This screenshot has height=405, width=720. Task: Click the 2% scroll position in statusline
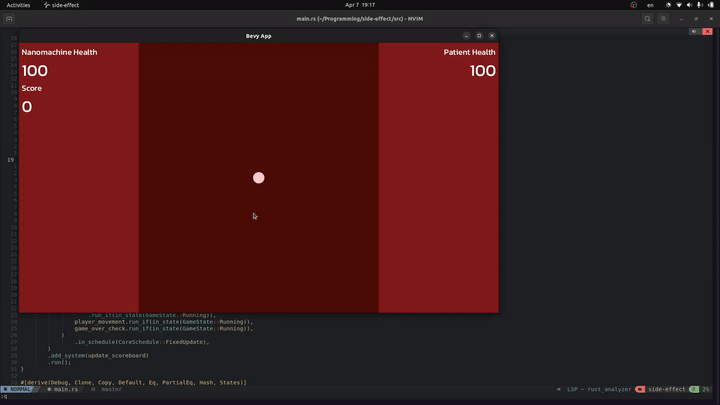click(706, 389)
